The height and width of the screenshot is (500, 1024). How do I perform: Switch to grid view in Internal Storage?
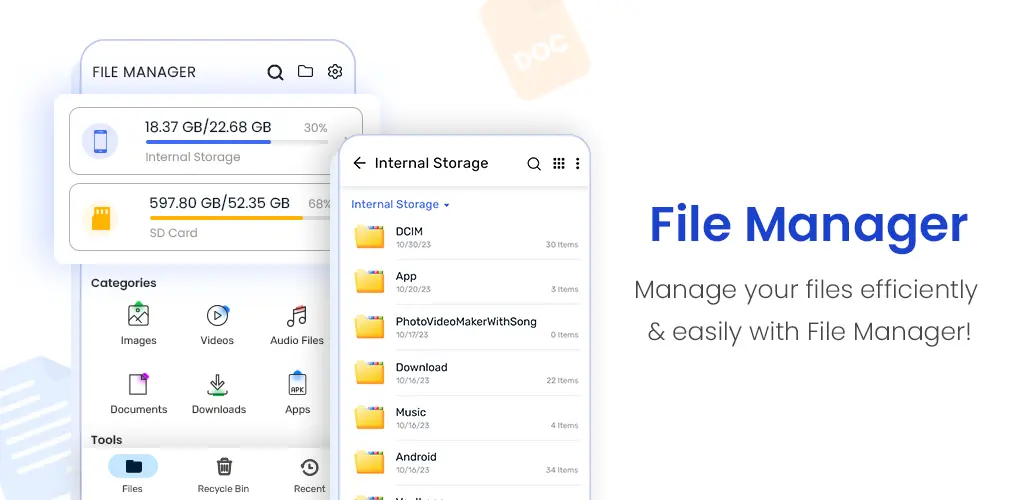pos(558,163)
